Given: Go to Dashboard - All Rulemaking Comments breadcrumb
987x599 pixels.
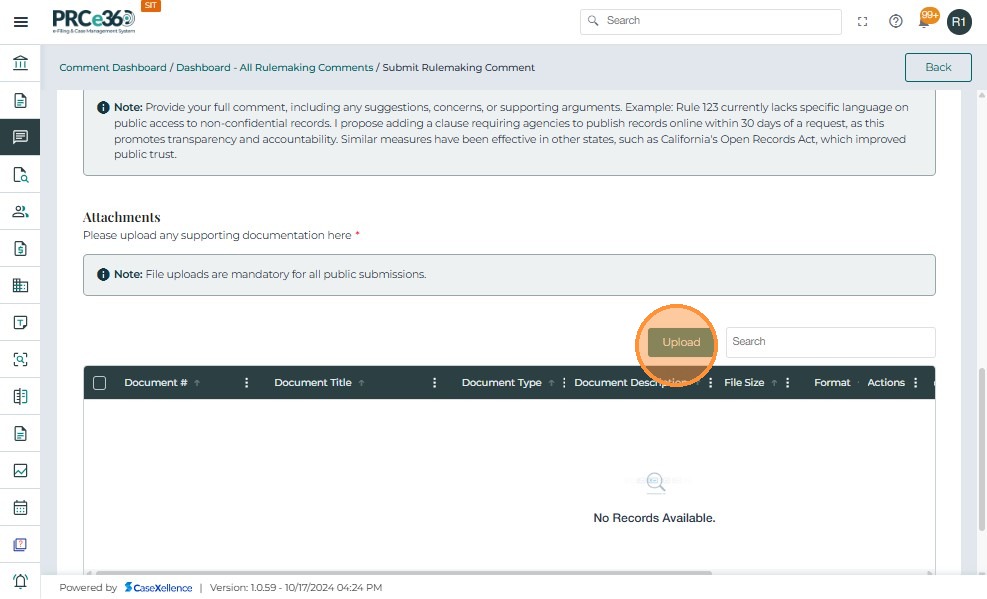Looking at the screenshot, I should [274, 67].
